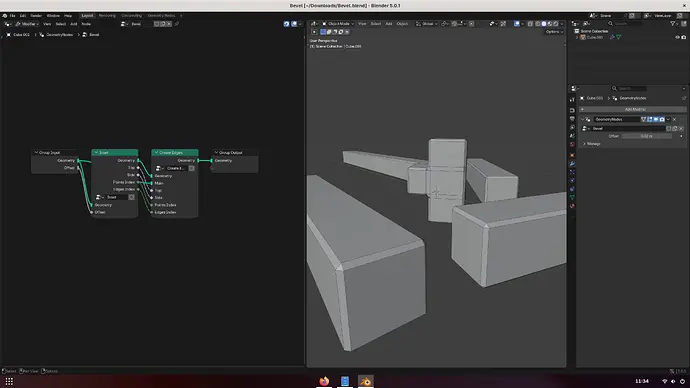Toggle viewport snapping magnet icon
The image size is (690, 388).
point(455,24)
